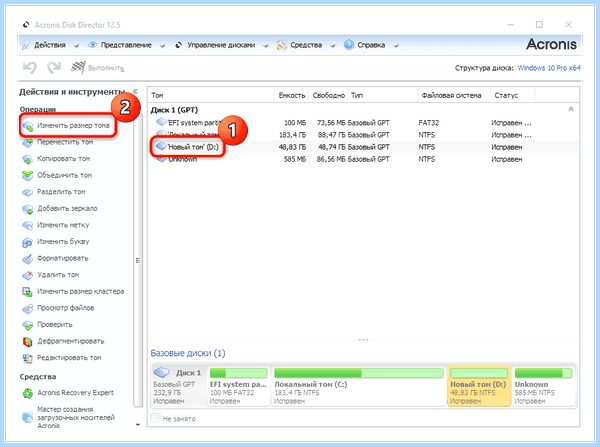The image size is (600, 447).
Task: Select the Новый том (D:) row
Action: (x=364, y=147)
